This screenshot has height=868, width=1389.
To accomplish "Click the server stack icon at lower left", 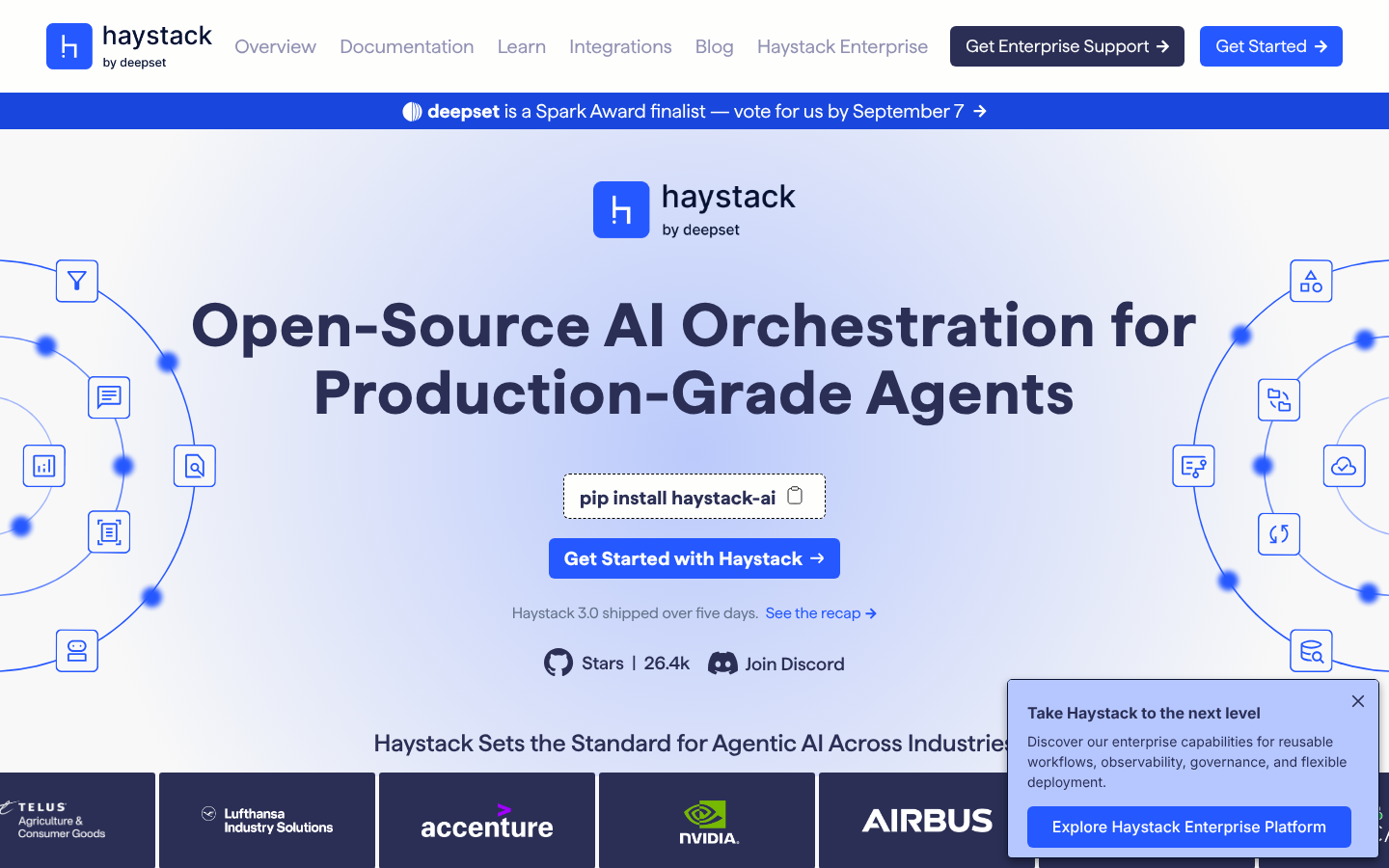I will pyautogui.click(x=77, y=651).
